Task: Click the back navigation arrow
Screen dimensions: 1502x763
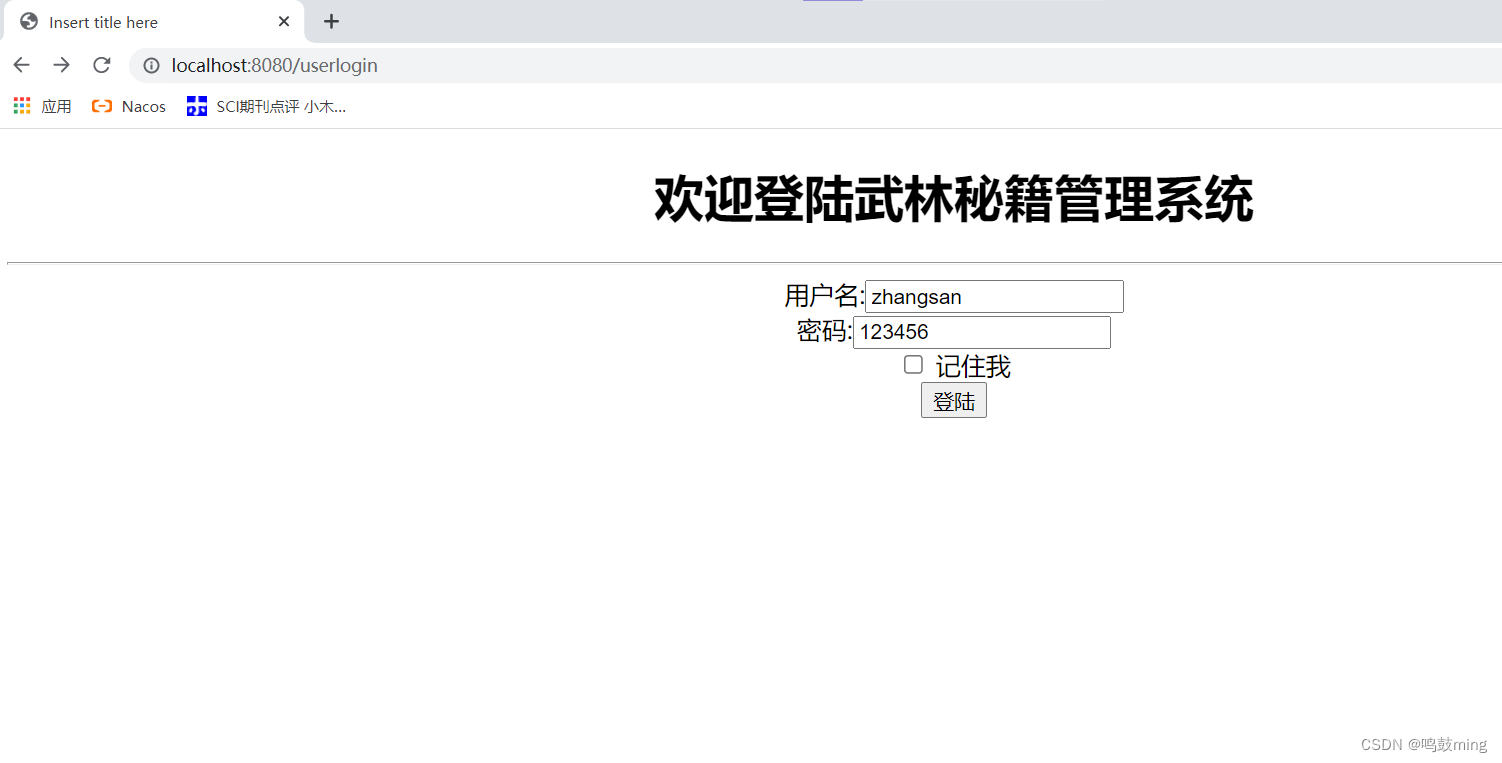Action: [x=21, y=64]
